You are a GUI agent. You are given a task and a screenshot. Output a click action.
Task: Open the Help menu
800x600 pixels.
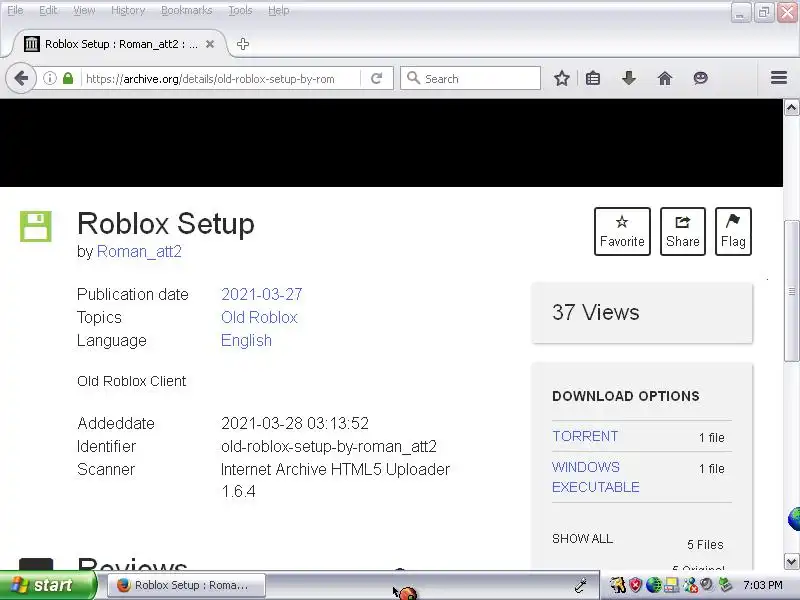(279, 10)
